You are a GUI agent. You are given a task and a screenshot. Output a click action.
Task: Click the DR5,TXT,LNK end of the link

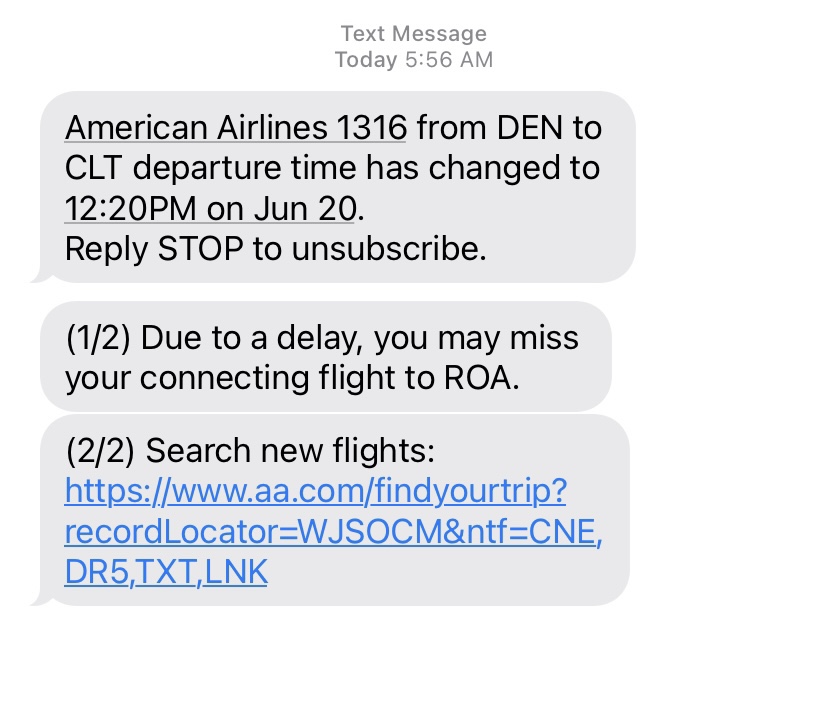(166, 571)
